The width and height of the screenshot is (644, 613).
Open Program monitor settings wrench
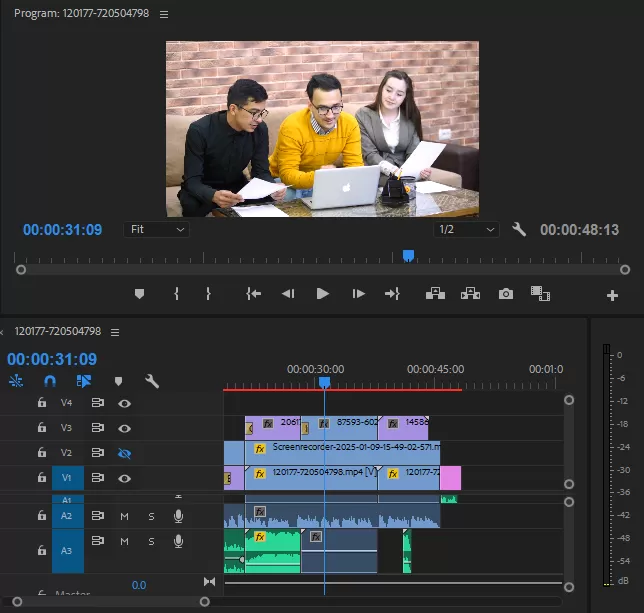(x=519, y=229)
